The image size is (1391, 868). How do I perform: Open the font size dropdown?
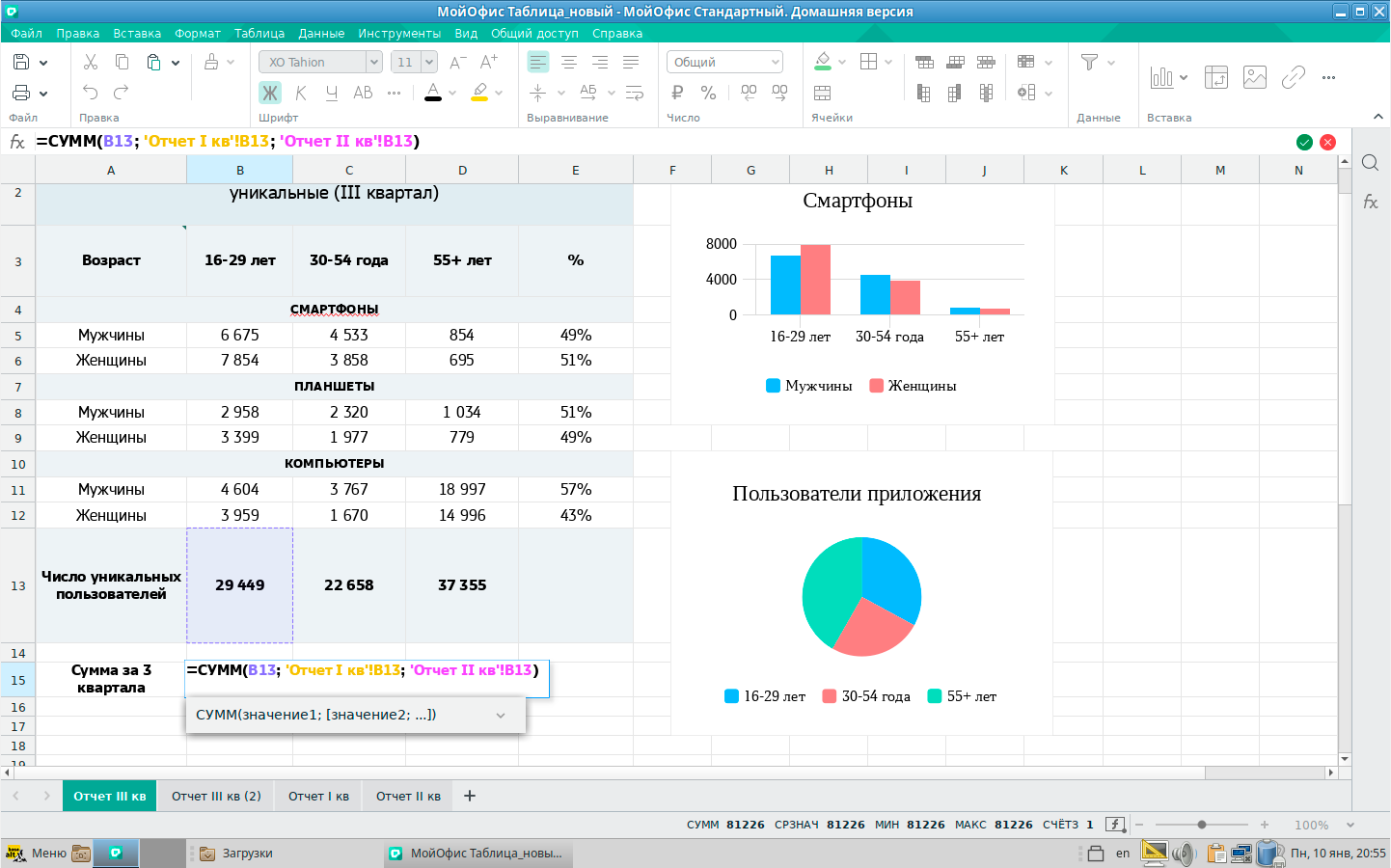429,62
